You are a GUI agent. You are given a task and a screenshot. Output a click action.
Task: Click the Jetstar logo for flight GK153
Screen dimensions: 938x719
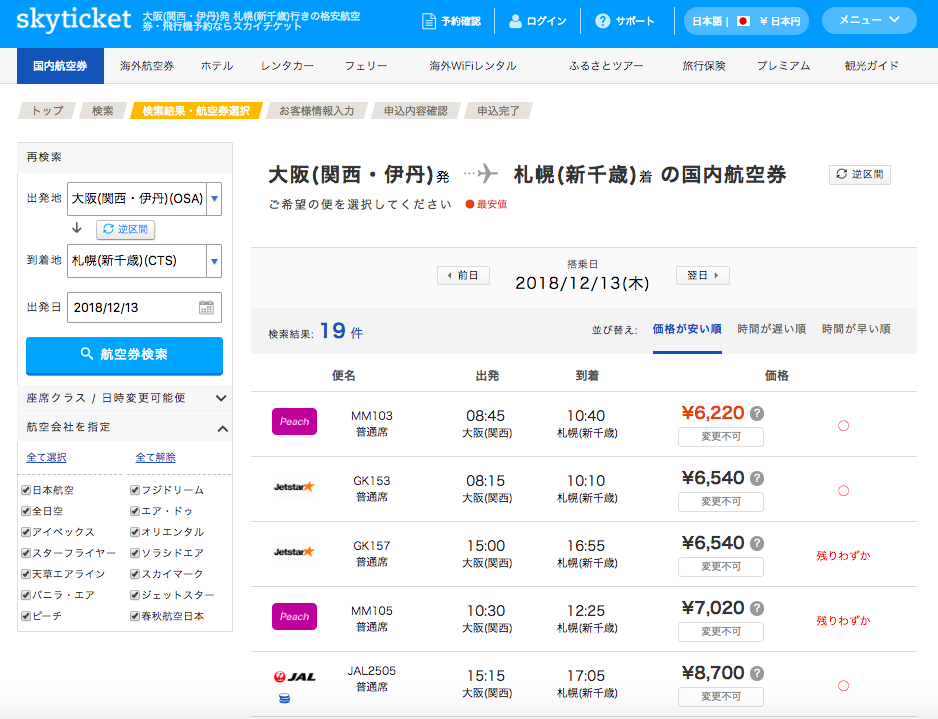294,487
